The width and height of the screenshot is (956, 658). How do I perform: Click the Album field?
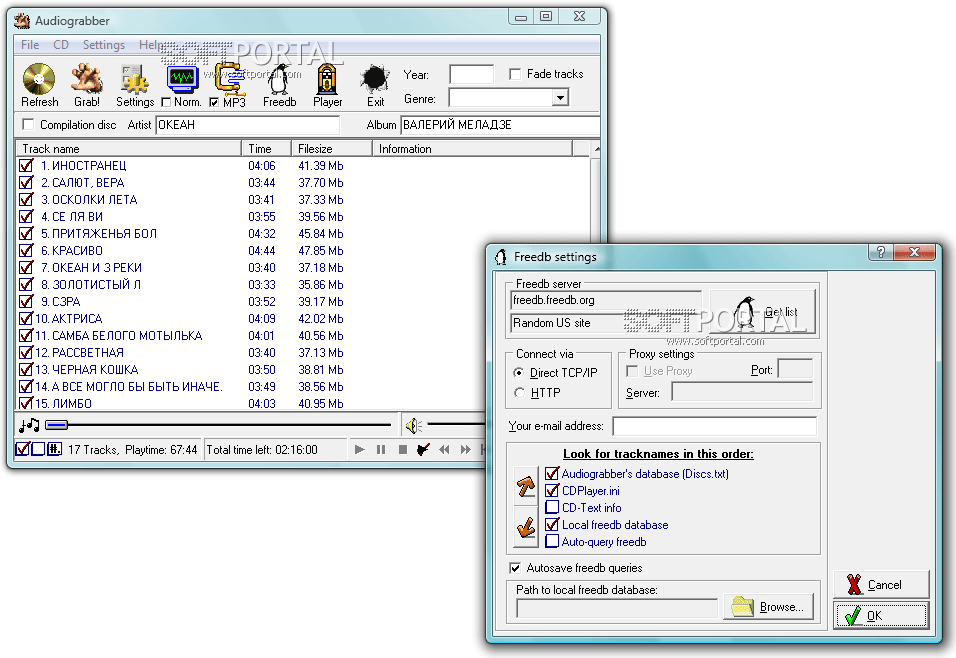pyautogui.click(x=501, y=124)
